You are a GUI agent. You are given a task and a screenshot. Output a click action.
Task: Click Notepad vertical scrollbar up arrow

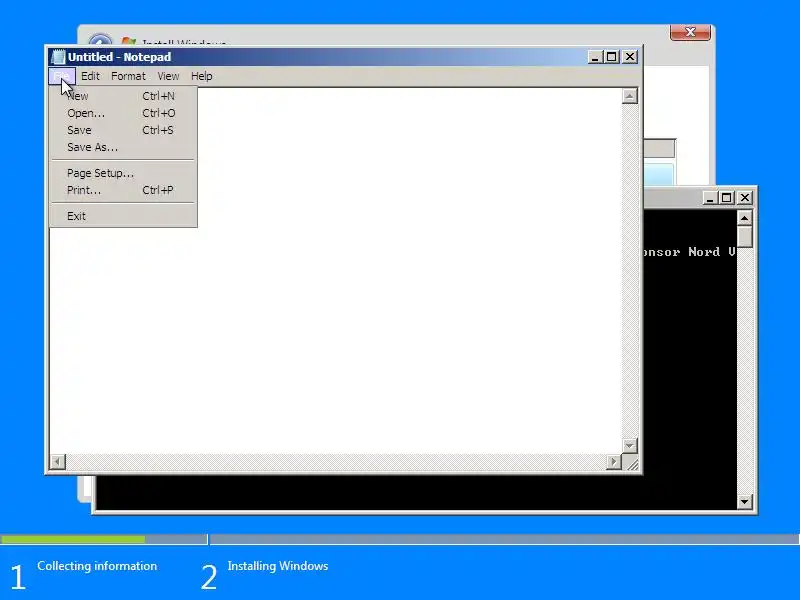[x=630, y=96]
